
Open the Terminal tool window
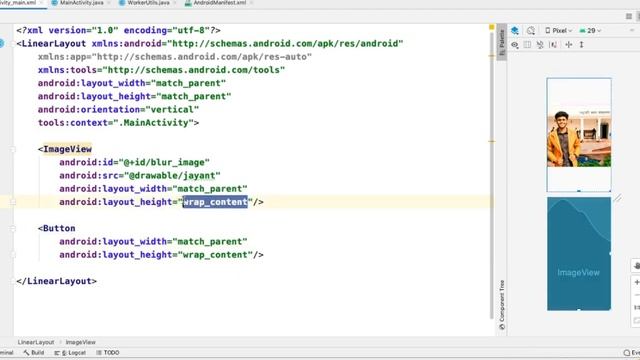(7, 353)
